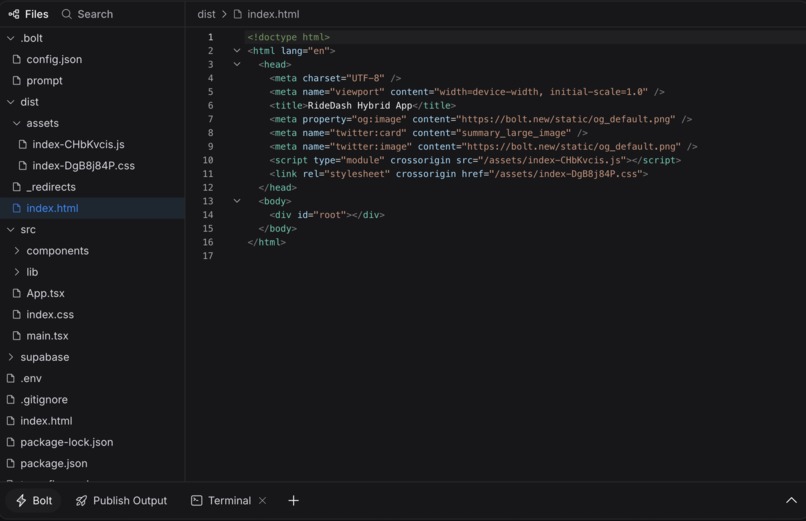This screenshot has width=806, height=521.
Task: Close the Terminal tab
Action: pyautogui.click(x=263, y=500)
